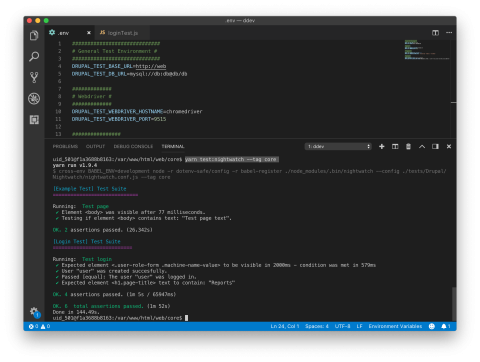Click the Spaces: 4 indentation setting
480x362 pixels.
(x=317, y=326)
